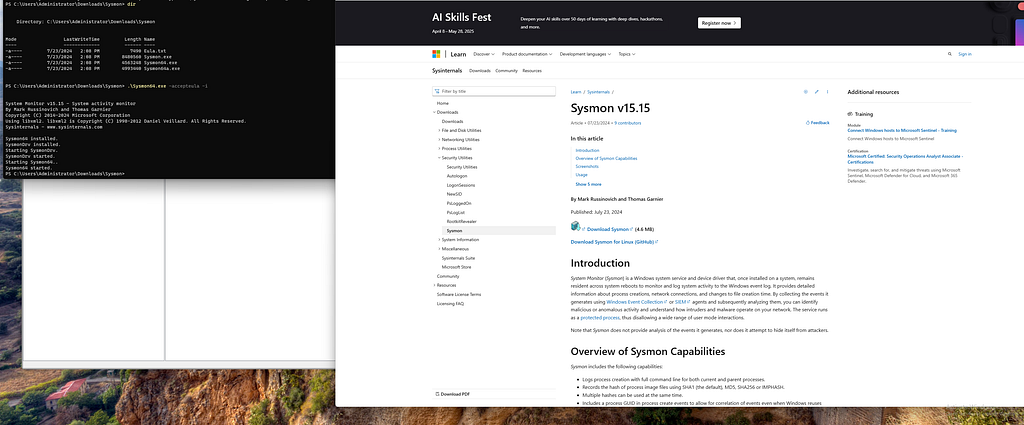
Task: Open Resources tab in Sysinternals bar
Action: 532,71
